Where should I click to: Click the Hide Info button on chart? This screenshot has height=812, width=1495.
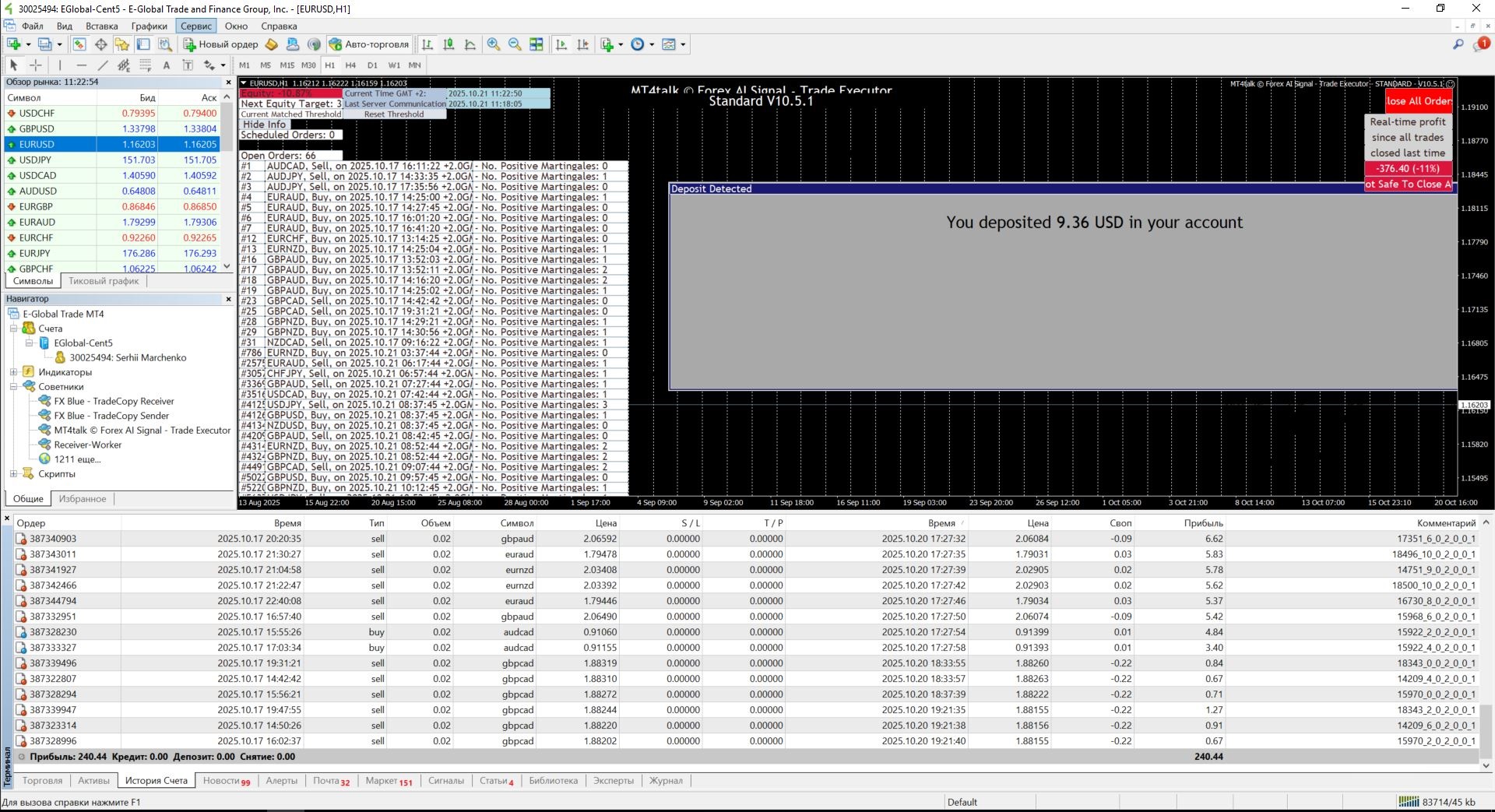264,125
